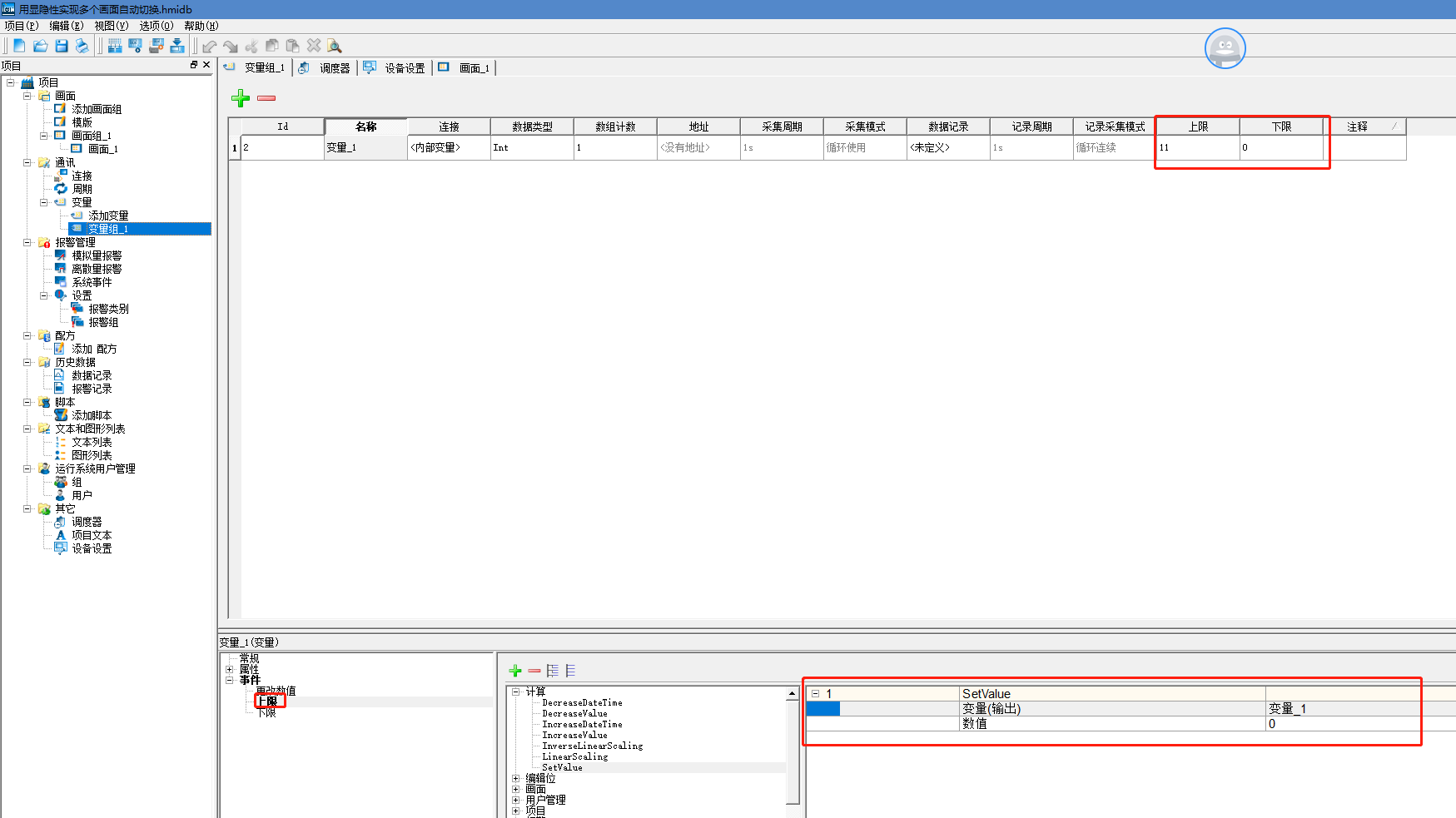Image resolution: width=1456 pixels, height=818 pixels.
Task: Click the Open project folder icon
Action: click(40, 46)
